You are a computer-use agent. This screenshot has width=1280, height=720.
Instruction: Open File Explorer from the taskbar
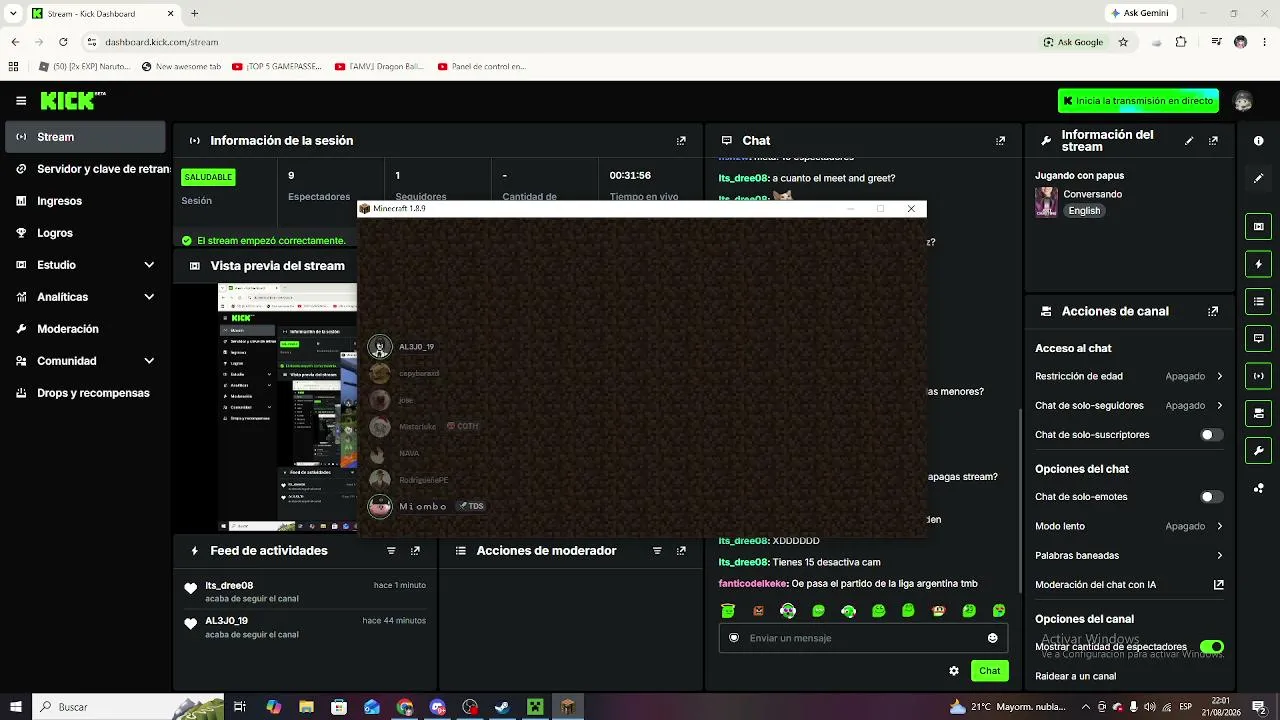click(306, 707)
